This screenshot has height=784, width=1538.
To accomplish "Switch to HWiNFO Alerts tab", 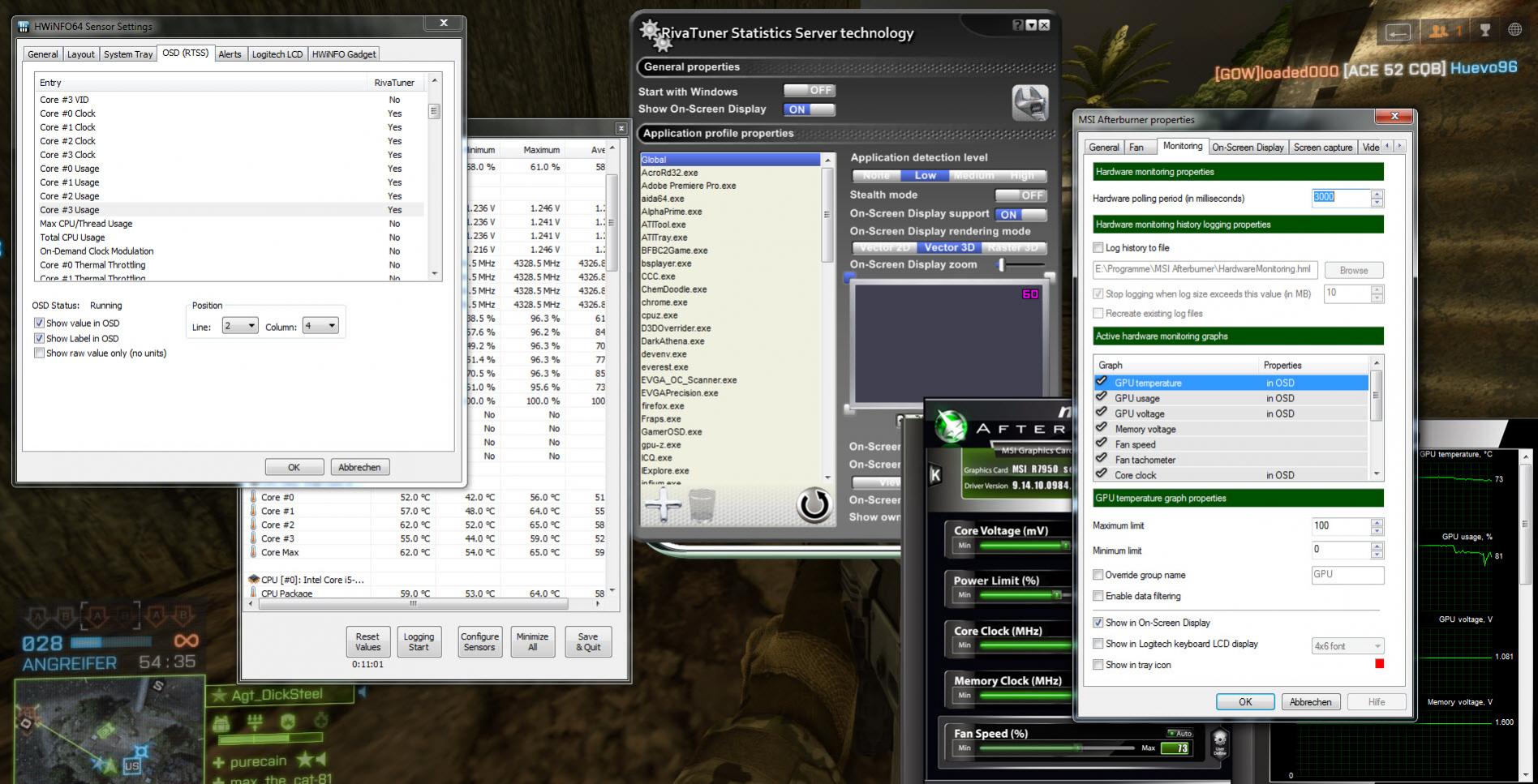I will tap(230, 54).
